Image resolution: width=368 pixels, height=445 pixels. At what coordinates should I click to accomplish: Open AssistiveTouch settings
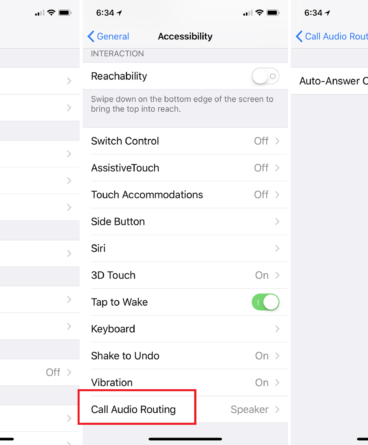(185, 168)
